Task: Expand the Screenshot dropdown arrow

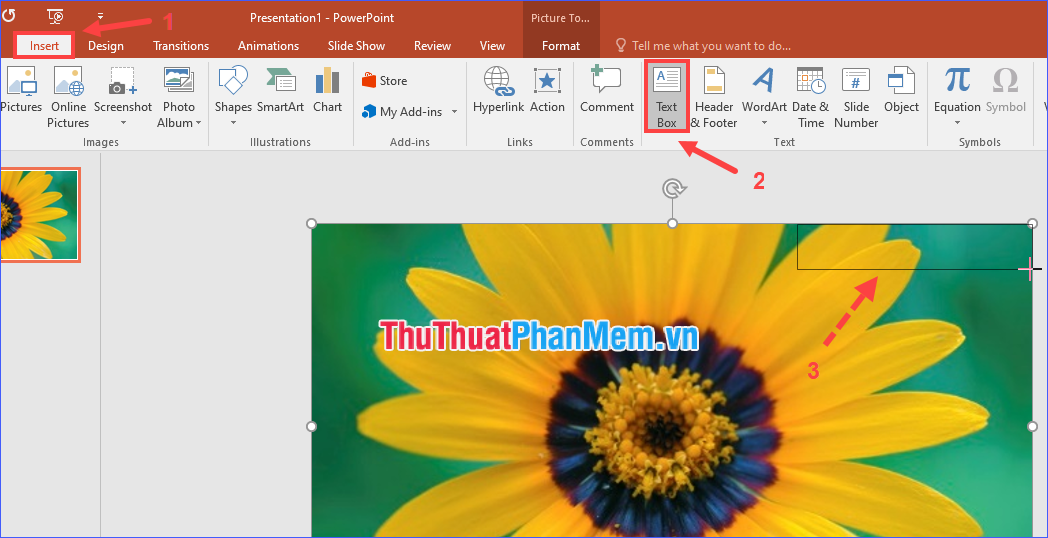Action: point(122,123)
